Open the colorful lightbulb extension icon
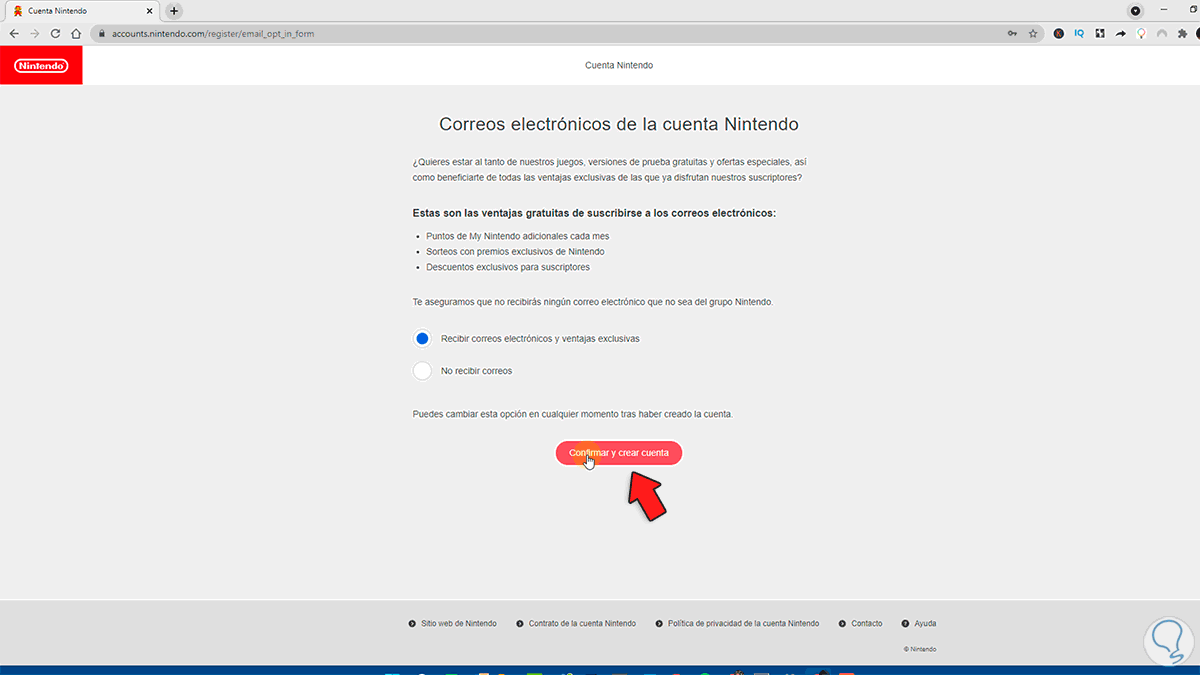 click(x=1141, y=33)
